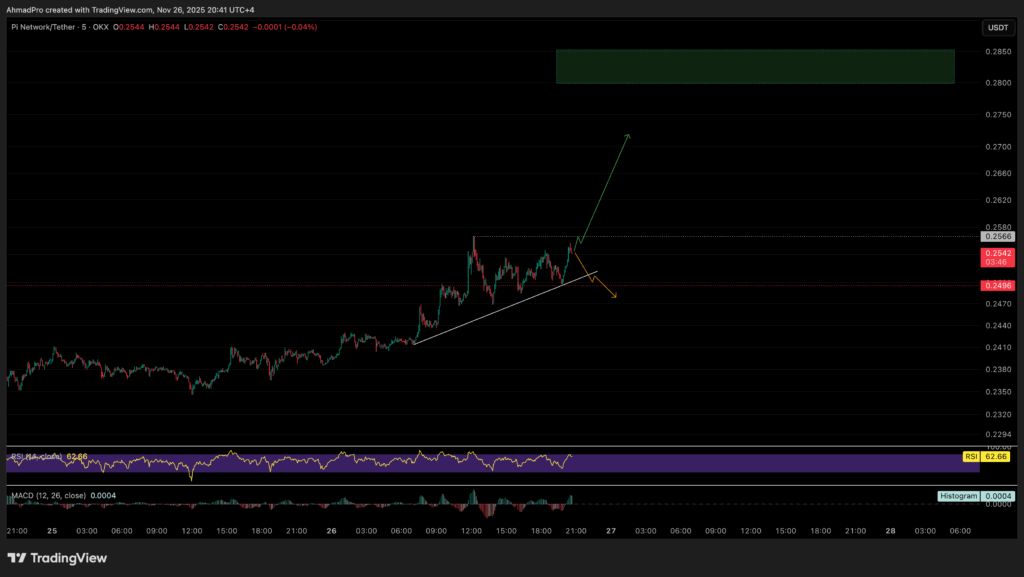Click the Histogram label tag
The width and height of the screenshot is (1024, 577).
click(x=958, y=496)
